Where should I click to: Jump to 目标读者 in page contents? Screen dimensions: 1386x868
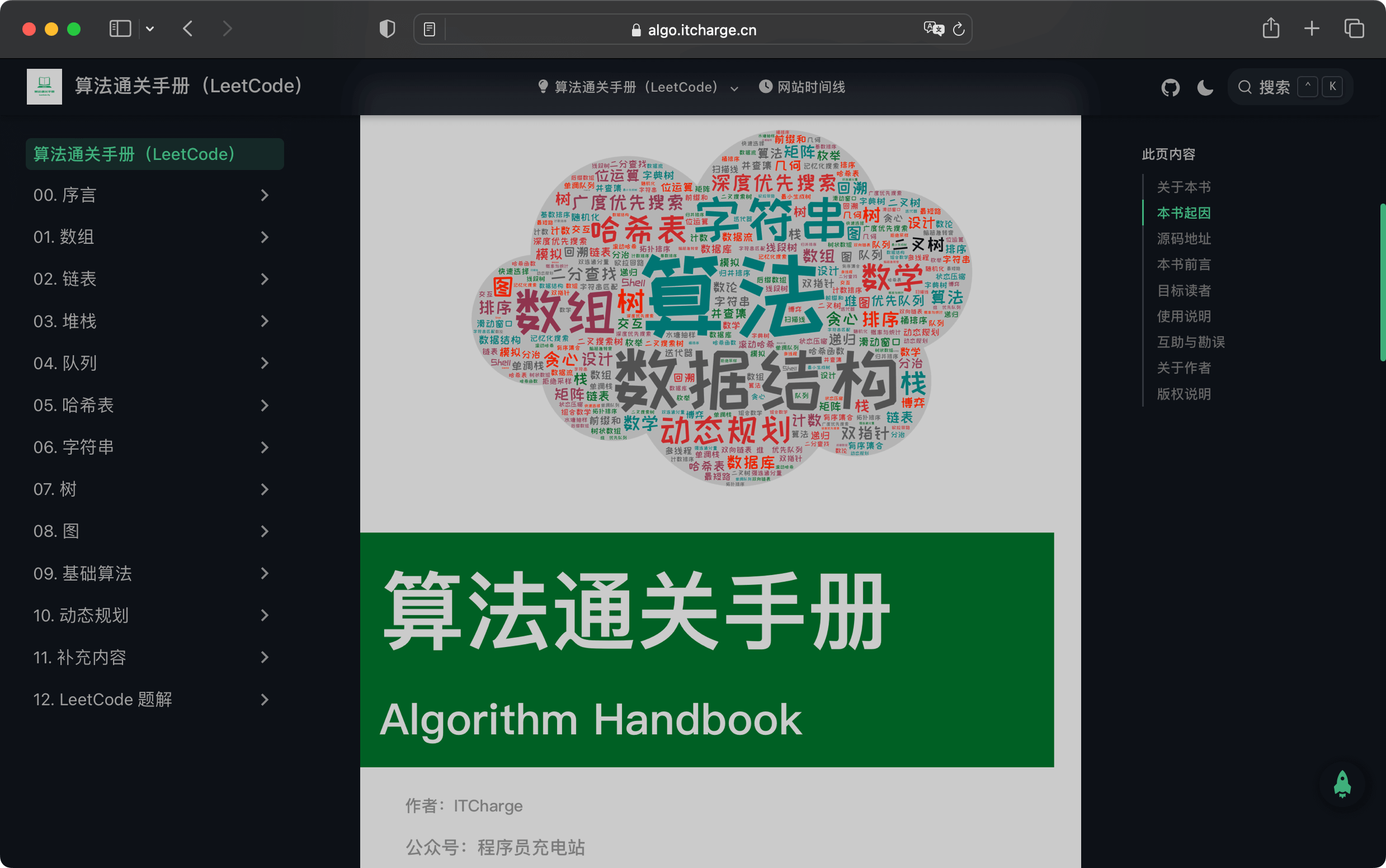point(1184,290)
